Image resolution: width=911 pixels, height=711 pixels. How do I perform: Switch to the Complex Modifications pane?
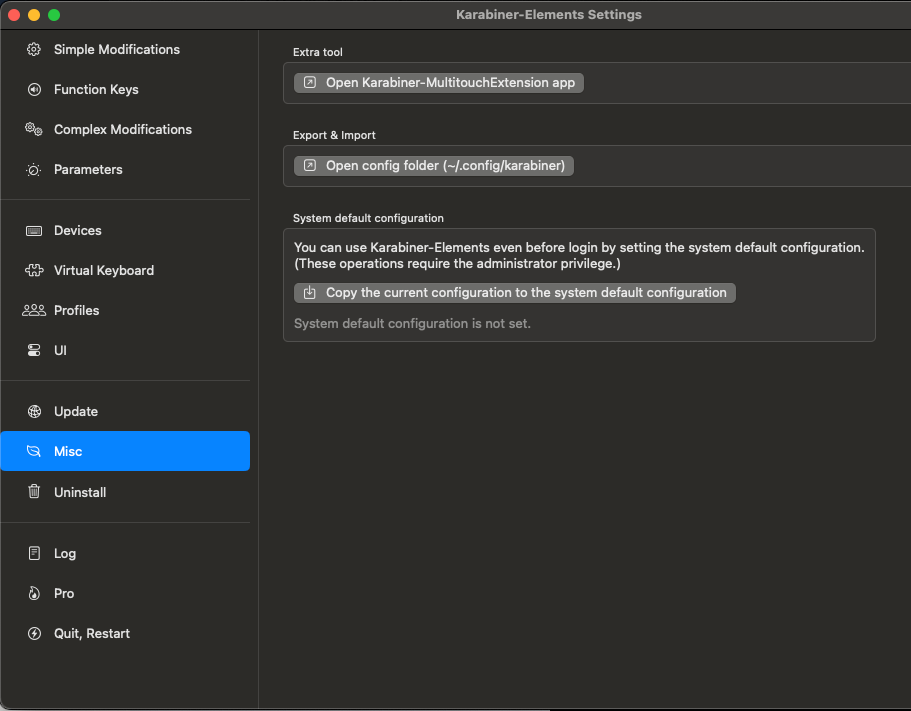coord(122,129)
